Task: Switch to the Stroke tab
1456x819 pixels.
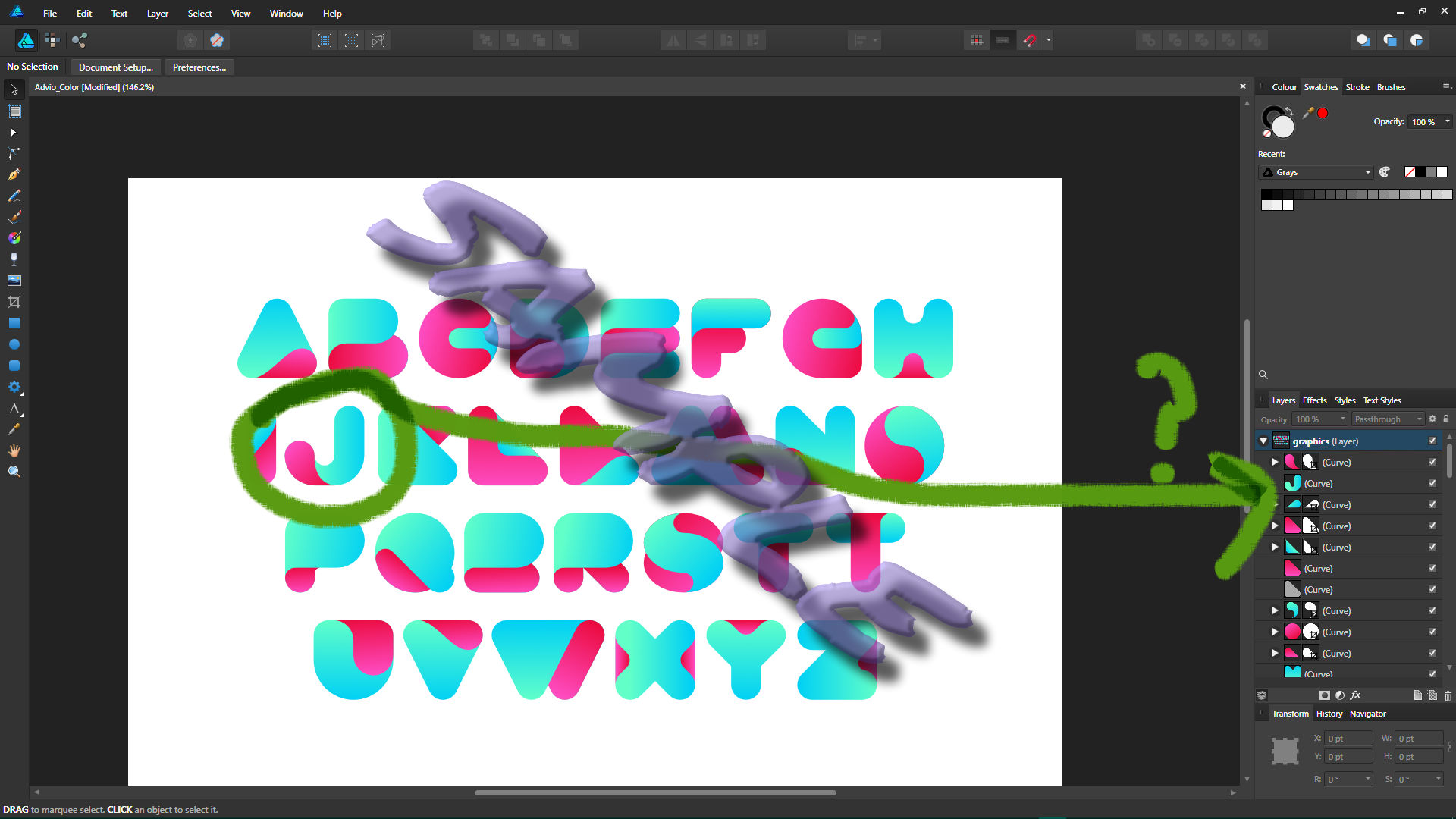Action: (1357, 87)
